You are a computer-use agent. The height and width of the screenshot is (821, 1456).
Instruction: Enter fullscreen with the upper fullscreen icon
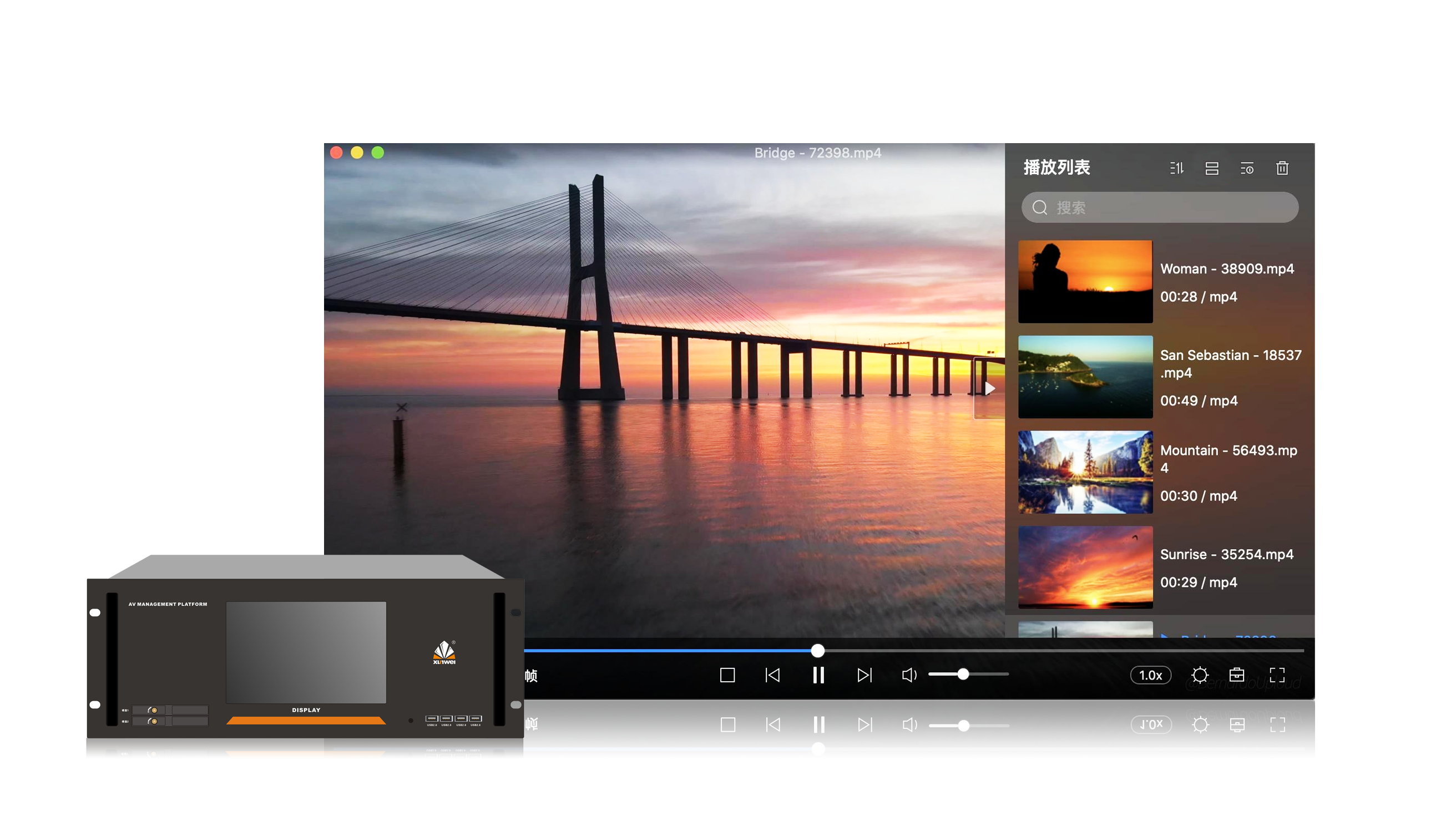click(x=1277, y=675)
